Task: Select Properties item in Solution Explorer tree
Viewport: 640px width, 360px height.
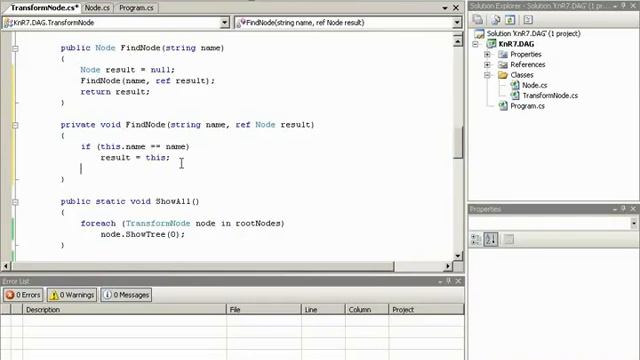Action: (526, 54)
